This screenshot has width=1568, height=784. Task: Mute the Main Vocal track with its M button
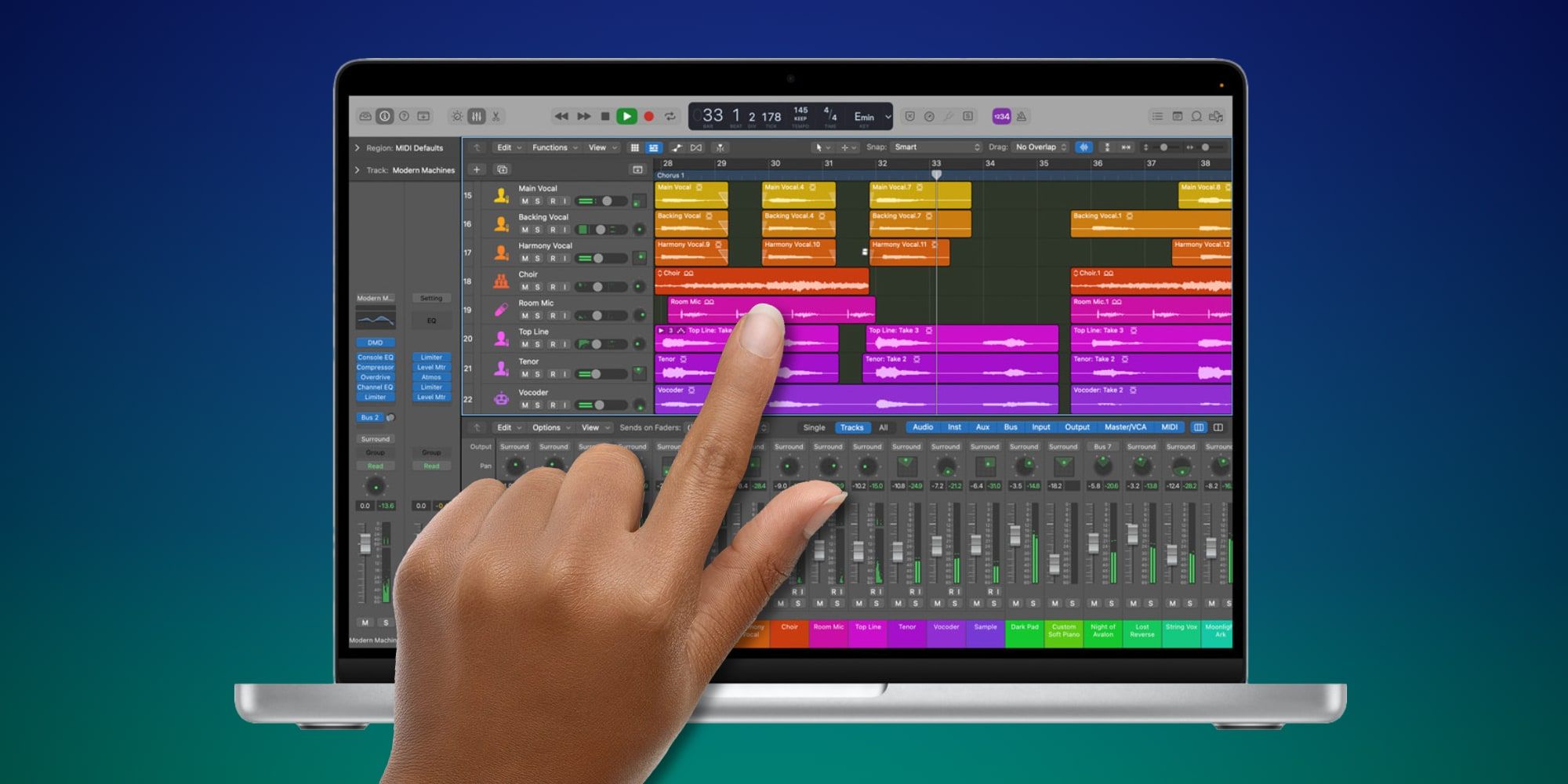pos(523,200)
